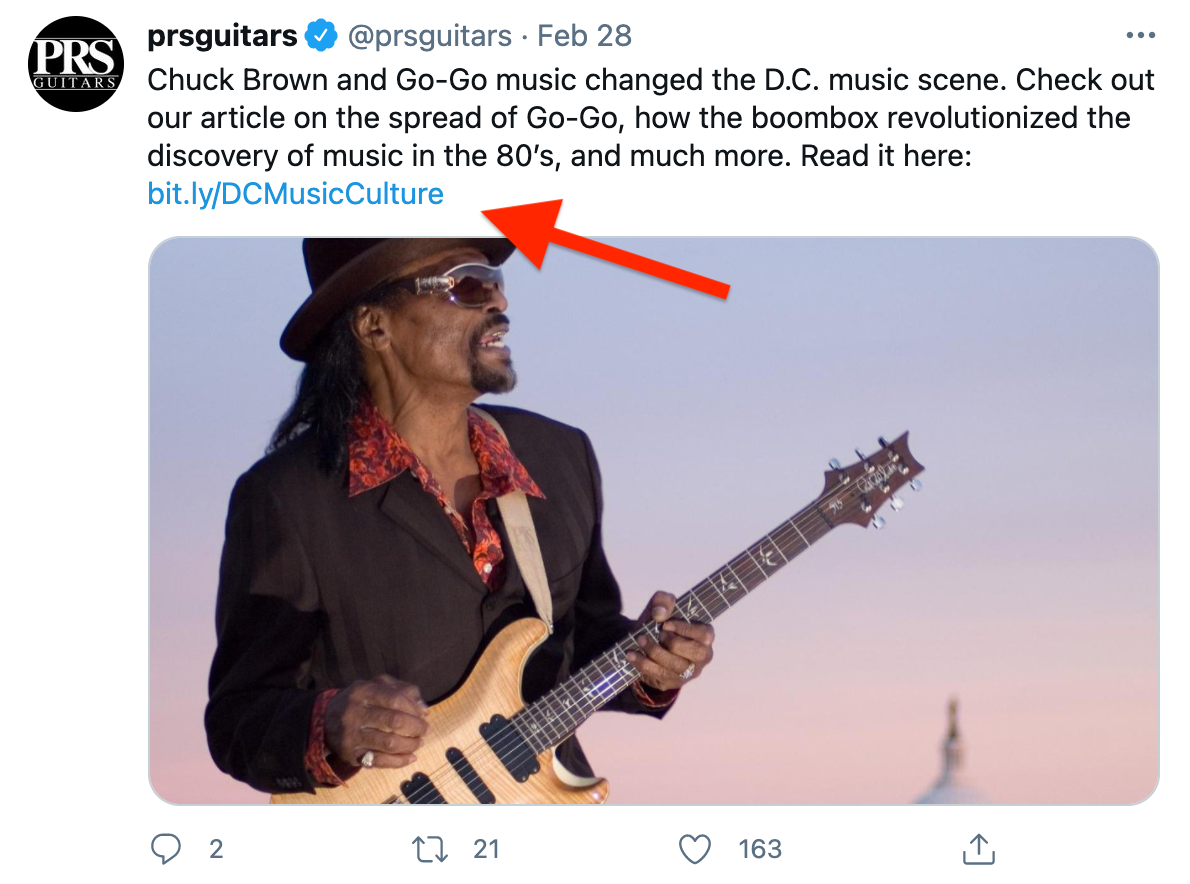The width and height of the screenshot is (1190, 884).
Task: Click the like count showing 163
Action: pyautogui.click(x=759, y=849)
